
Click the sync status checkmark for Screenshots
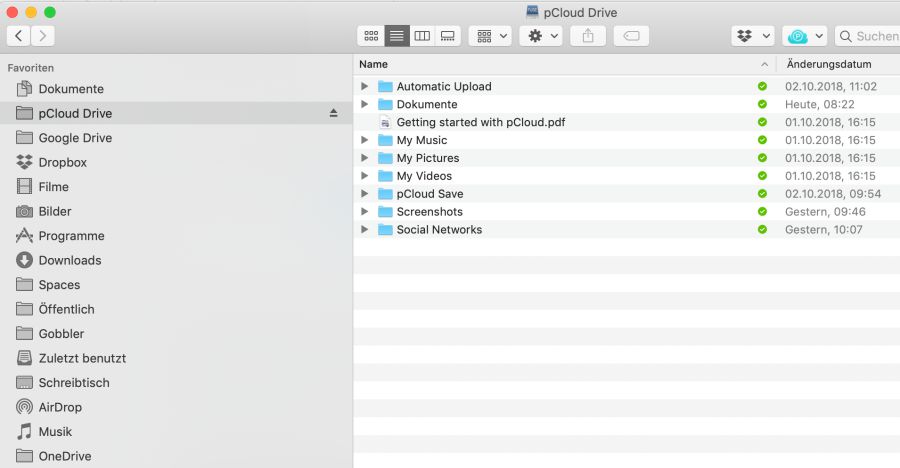coord(762,211)
